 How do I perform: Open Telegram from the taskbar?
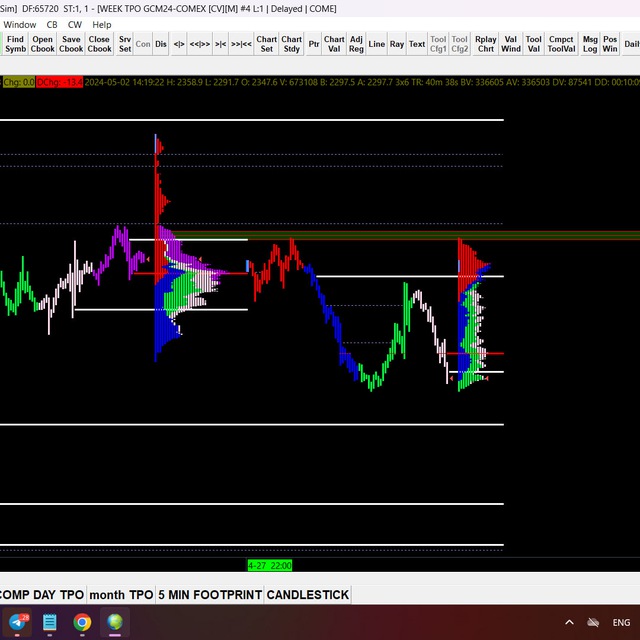(x=17, y=622)
